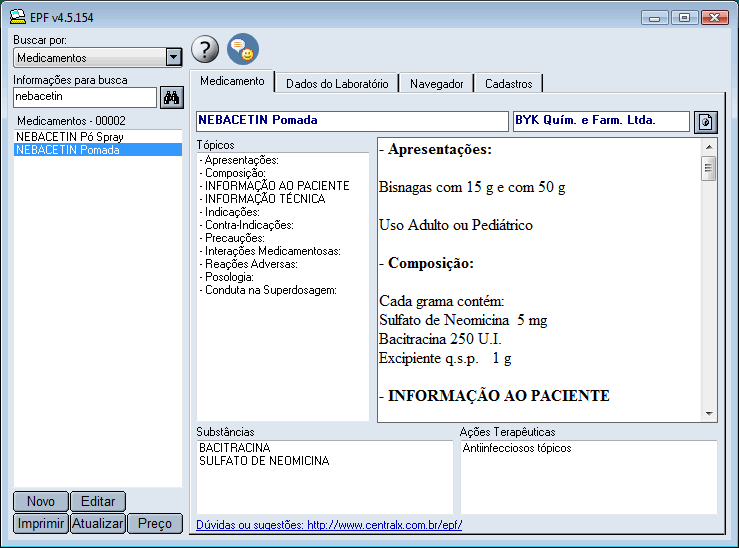Click the EPF application icon in title bar
Viewport: 739px width, 548px height.
pyautogui.click(x=17, y=17)
